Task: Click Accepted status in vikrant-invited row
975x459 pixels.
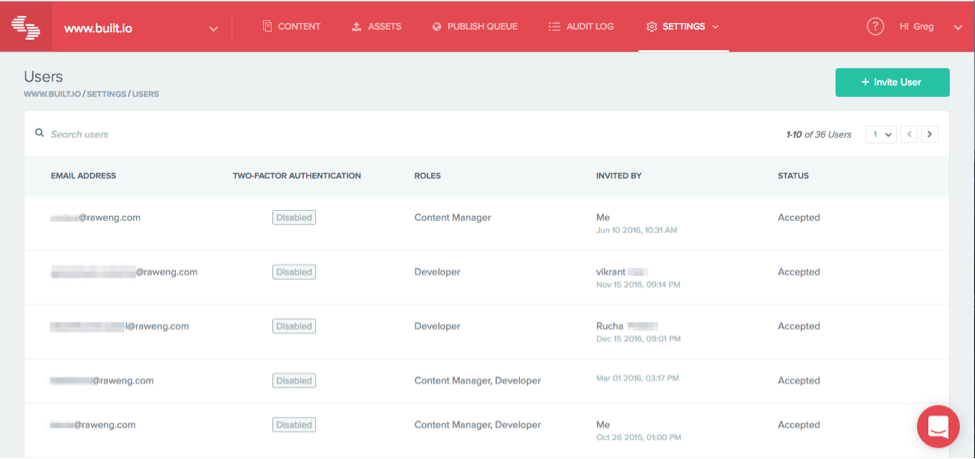Action: [x=798, y=272]
